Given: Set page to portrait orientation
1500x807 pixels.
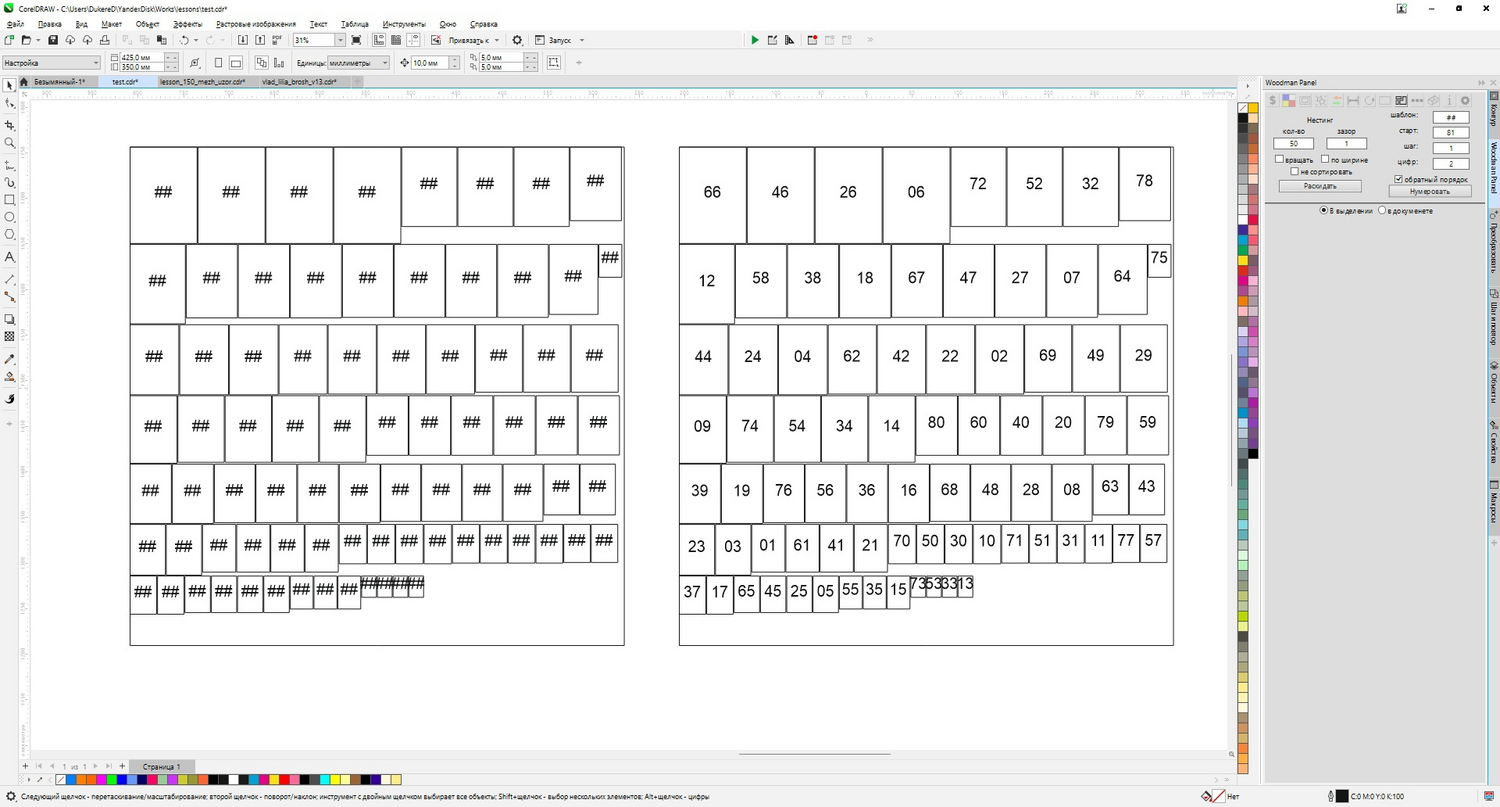Looking at the screenshot, I should [x=218, y=62].
